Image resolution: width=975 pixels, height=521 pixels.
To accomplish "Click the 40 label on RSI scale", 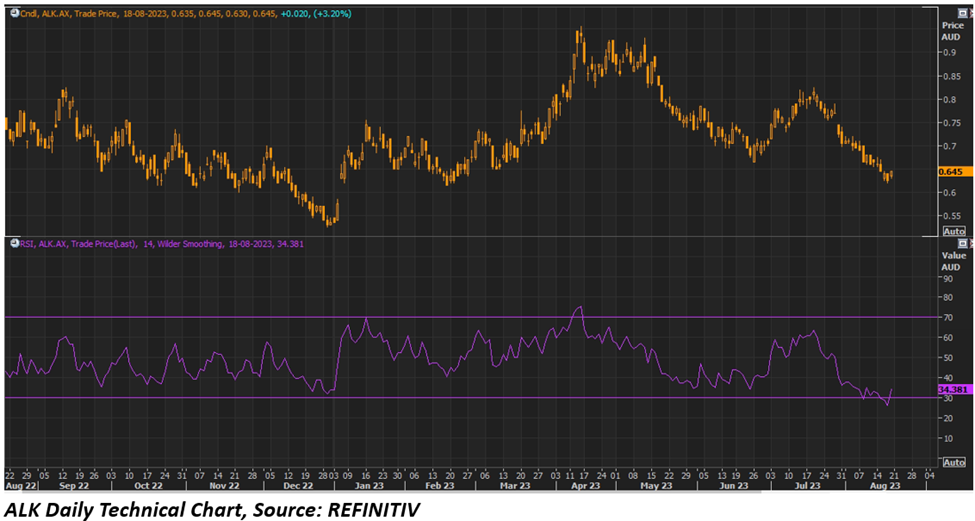I will click(x=949, y=378).
